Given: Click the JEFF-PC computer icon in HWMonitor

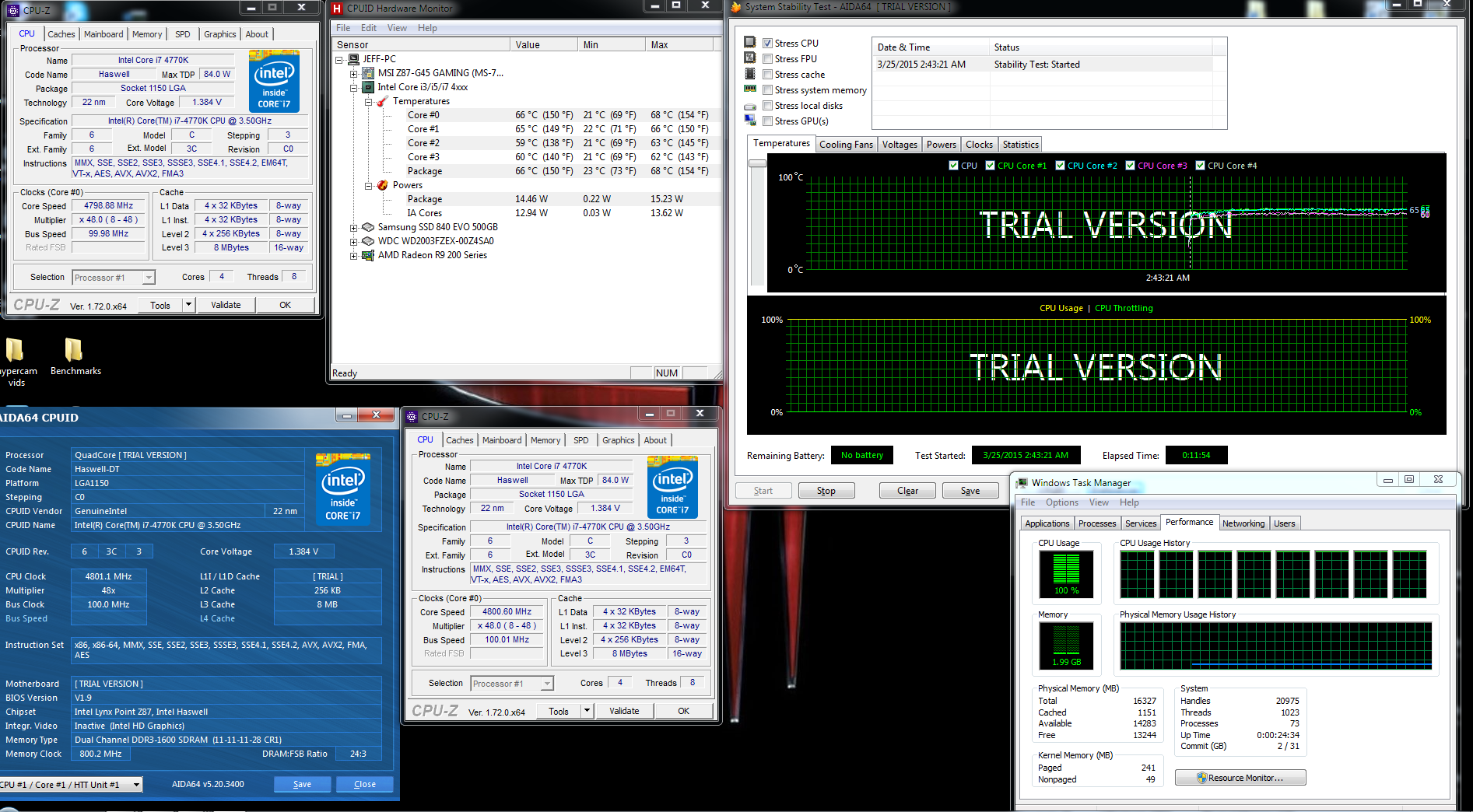Looking at the screenshot, I should click(x=353, y=59).
